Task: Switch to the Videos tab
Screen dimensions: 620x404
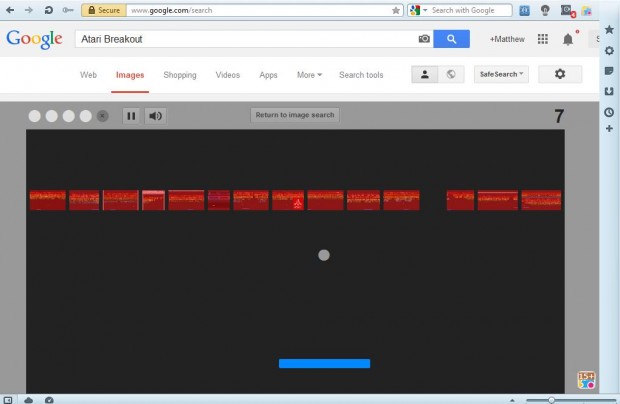Action: (228, 75)
